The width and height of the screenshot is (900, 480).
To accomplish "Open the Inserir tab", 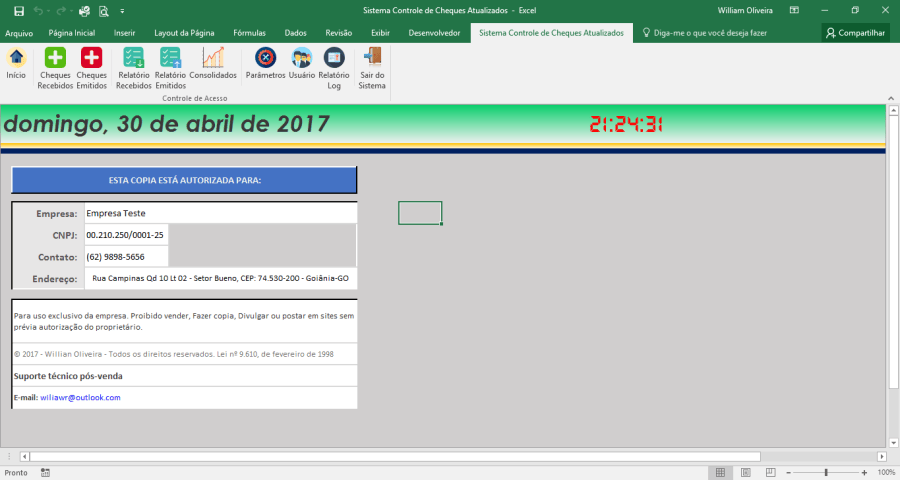I will tap(125, 33).
